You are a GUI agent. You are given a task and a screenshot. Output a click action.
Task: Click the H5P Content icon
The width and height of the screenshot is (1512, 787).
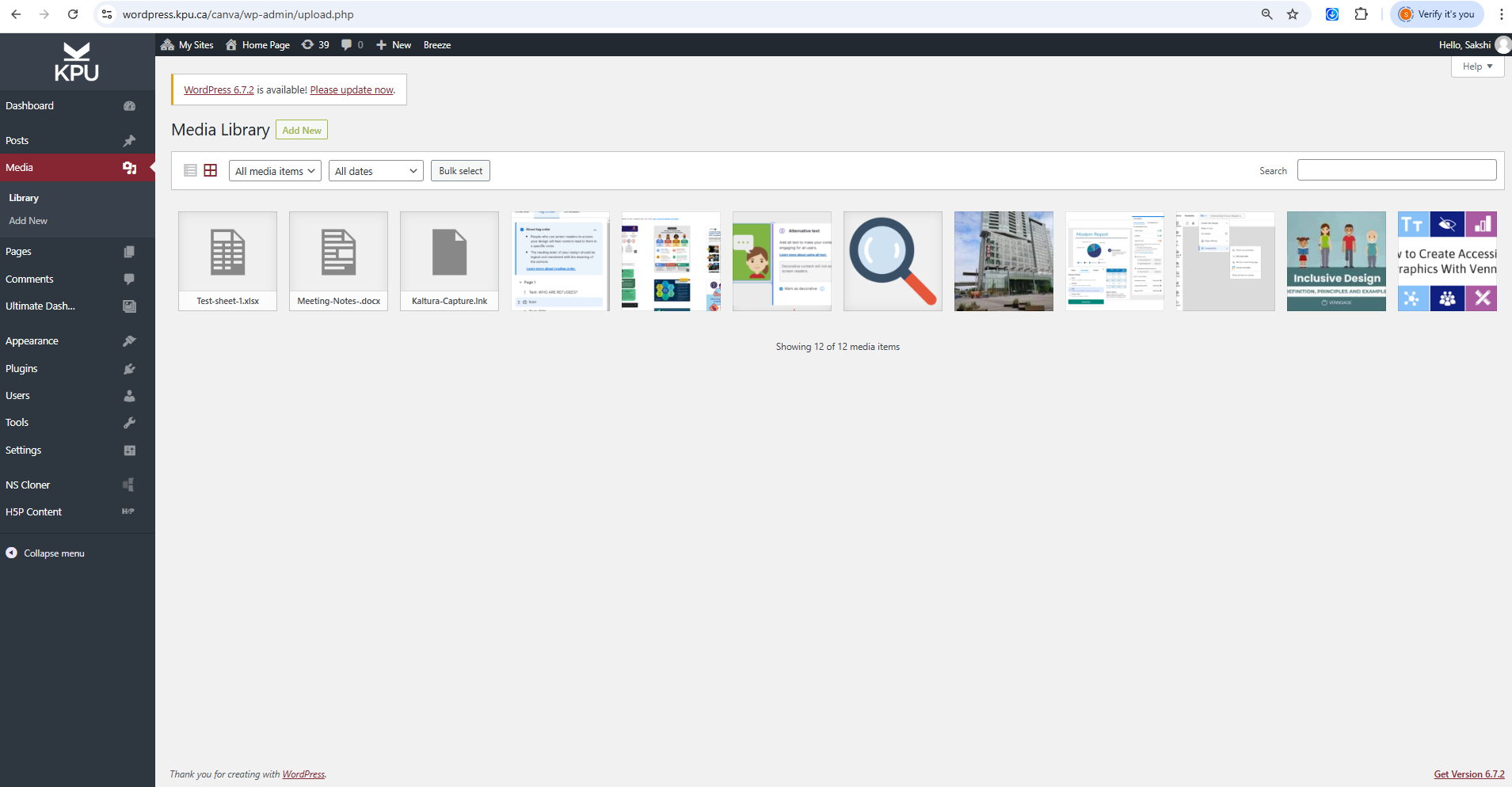[x=128, y=511]
